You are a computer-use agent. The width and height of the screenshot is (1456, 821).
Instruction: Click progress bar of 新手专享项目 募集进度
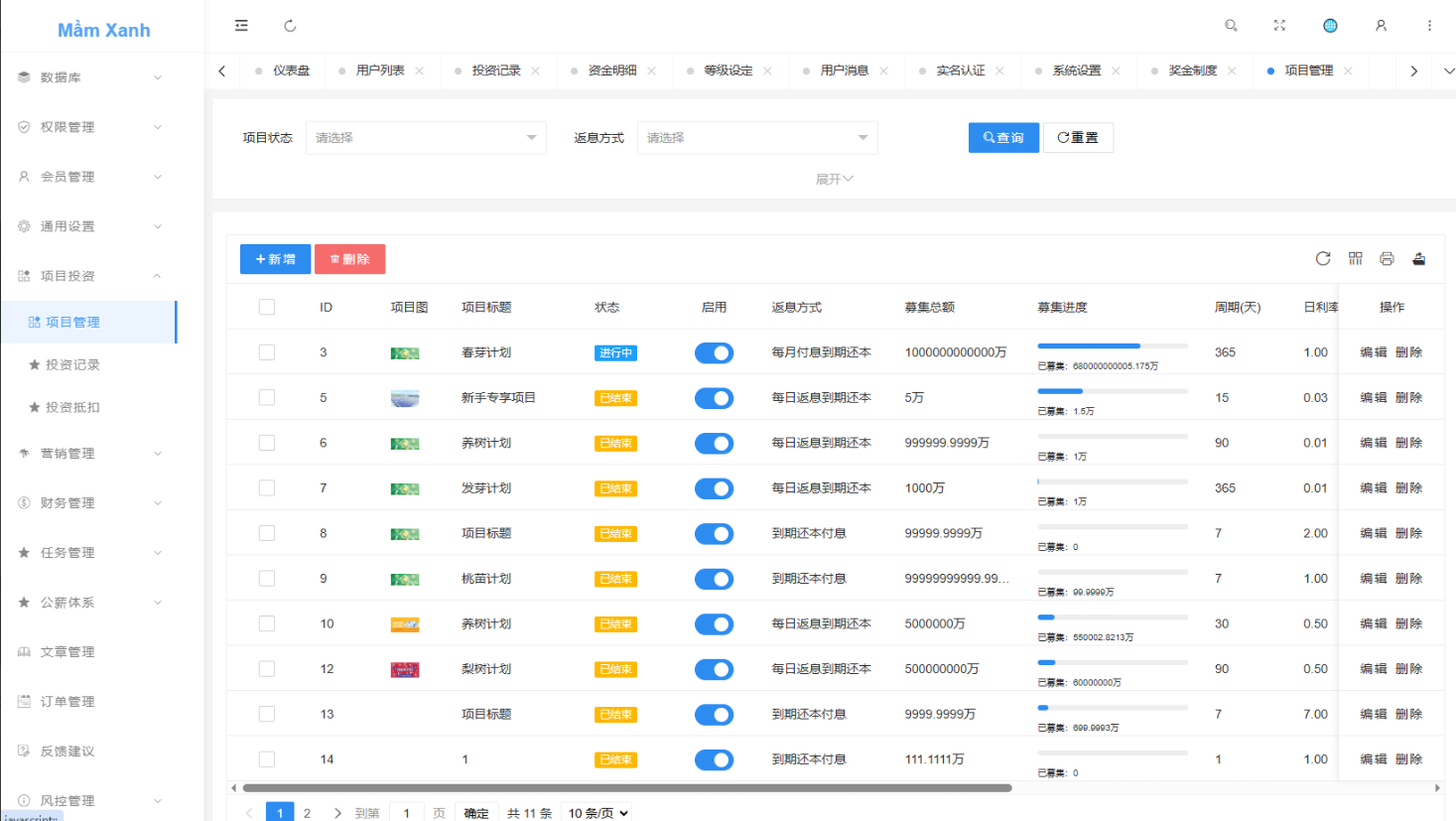pyautogui.click(x=1113, y=391)
